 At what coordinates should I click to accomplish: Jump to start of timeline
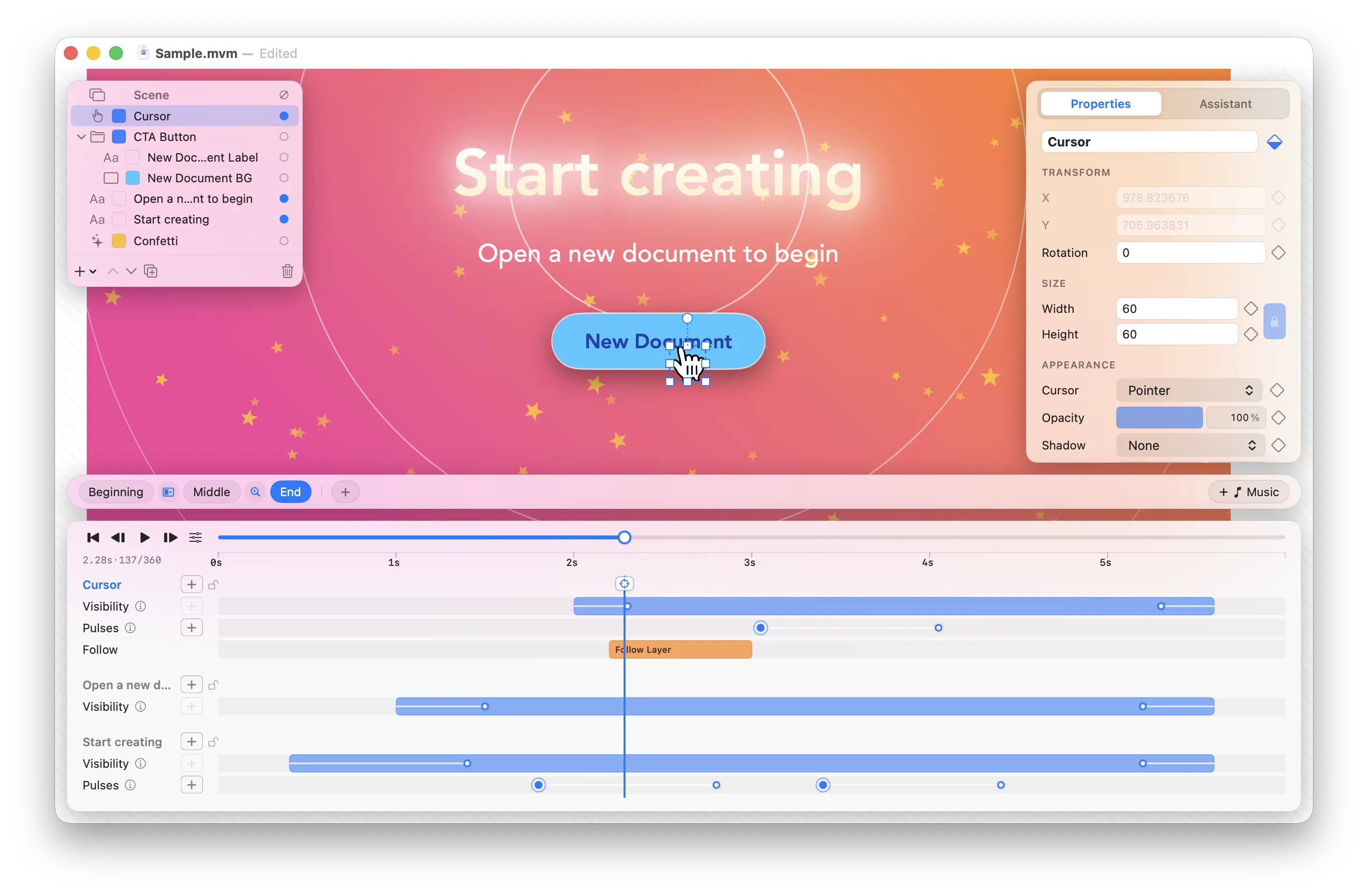point(92,537)
